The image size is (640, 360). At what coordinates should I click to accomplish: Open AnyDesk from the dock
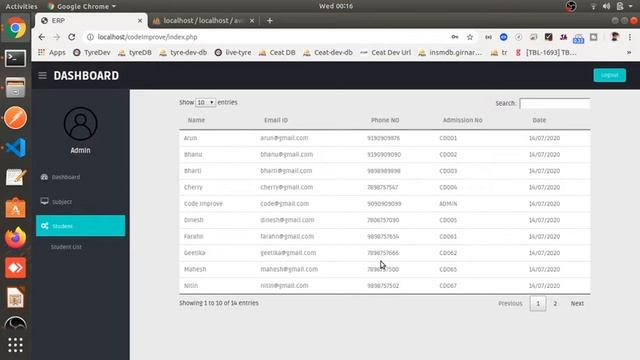(16, 268)
